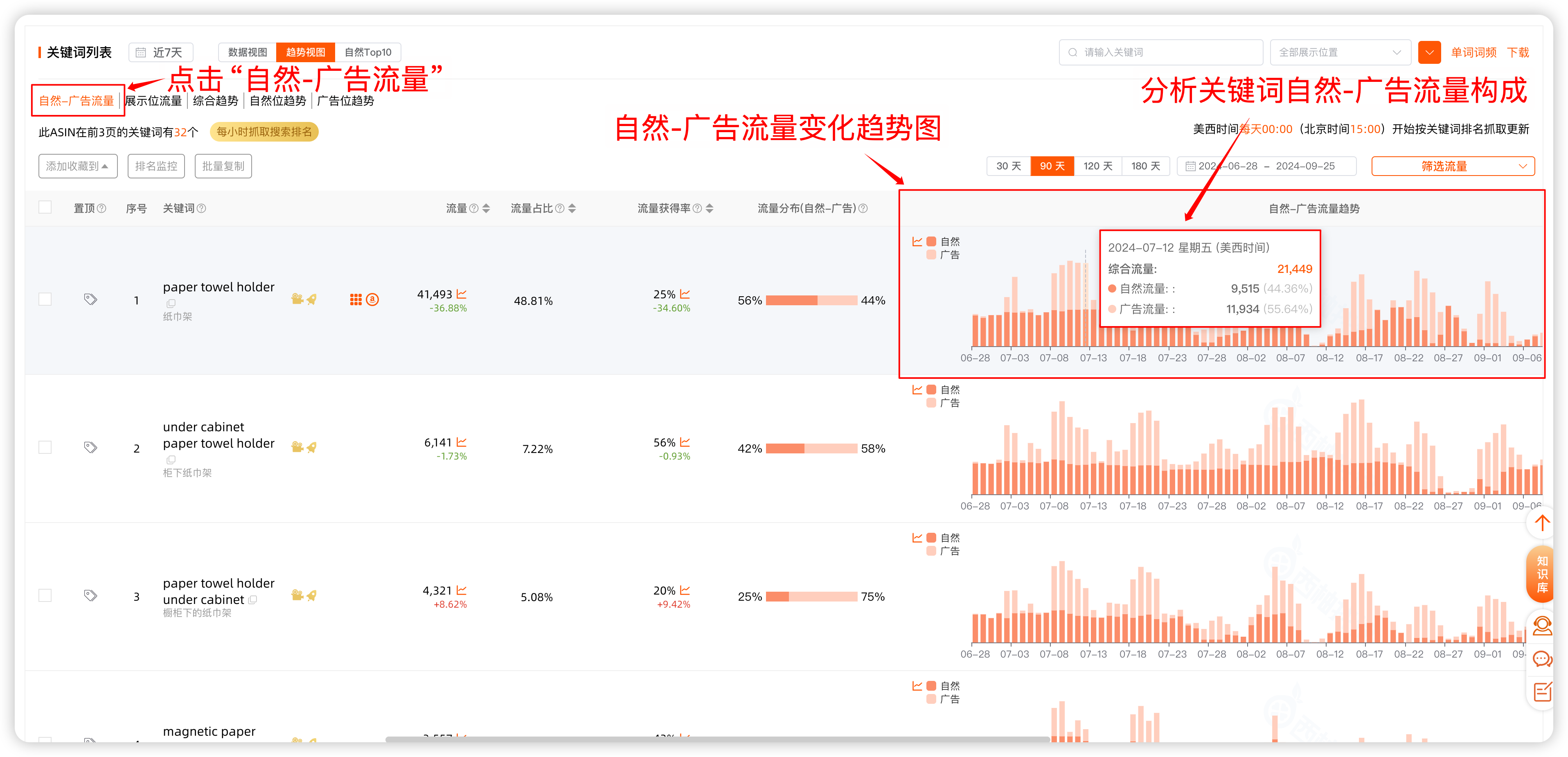Screen dimensions: 1568x757
Task: Click the note edit icon on right sidebar
Action: [x=1542, y=692]
